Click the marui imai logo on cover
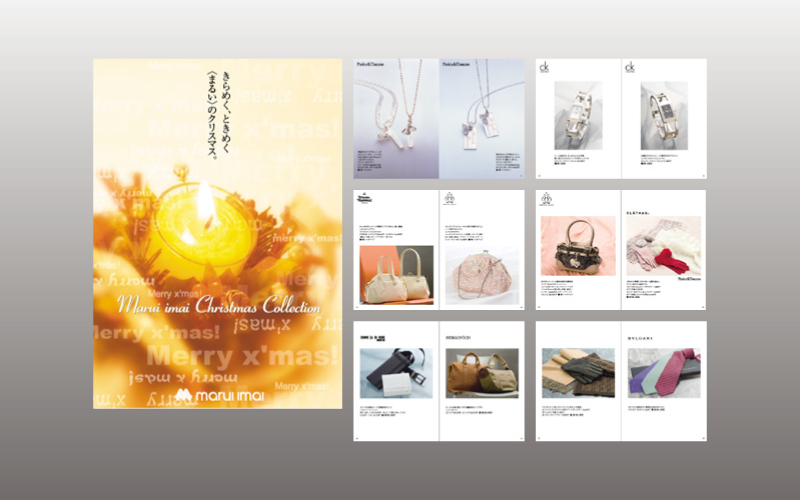The image size is (800, 500). [217, 393]
